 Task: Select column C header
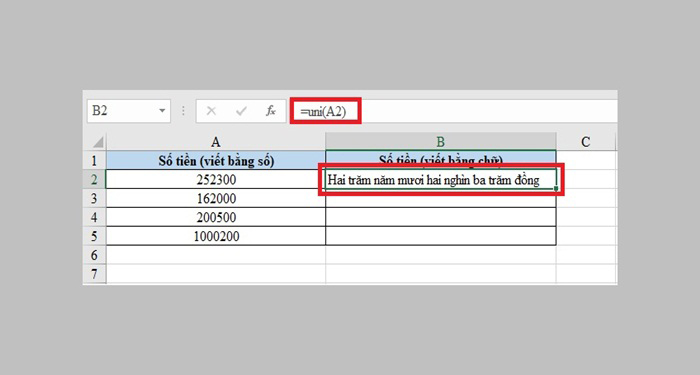pyautogui.click(x=586, y=142)
